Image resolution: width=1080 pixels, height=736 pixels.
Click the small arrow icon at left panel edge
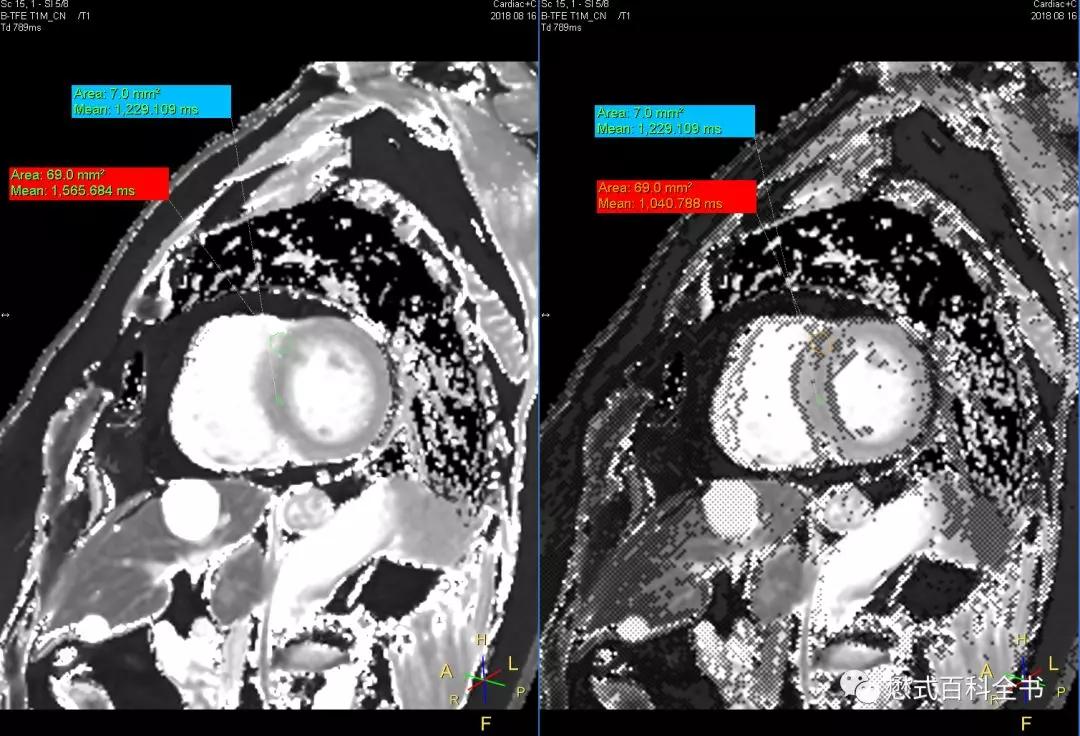[x=5, y=315]
